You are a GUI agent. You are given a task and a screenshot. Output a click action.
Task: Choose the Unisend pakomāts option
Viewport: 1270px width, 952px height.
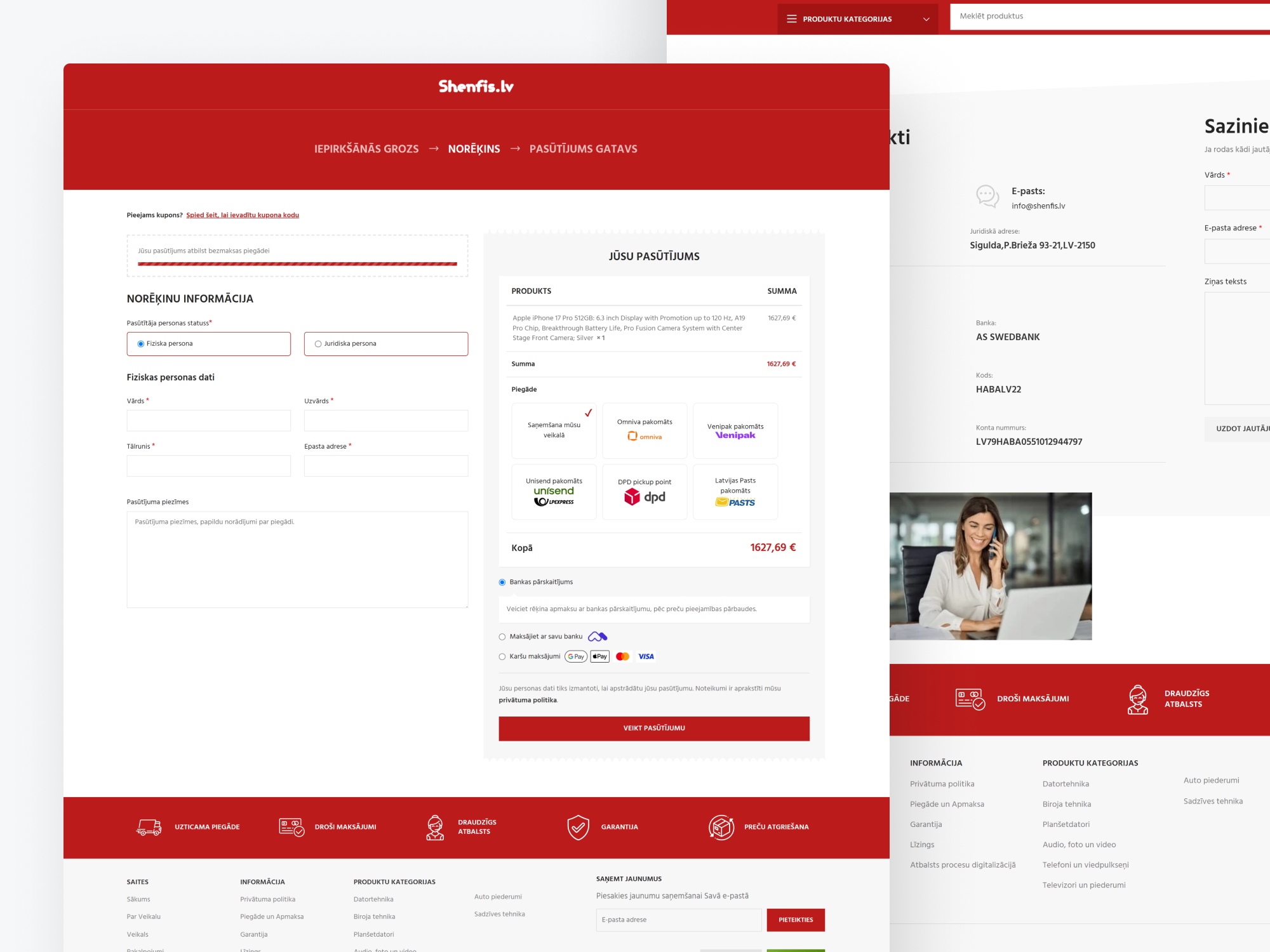553,492
